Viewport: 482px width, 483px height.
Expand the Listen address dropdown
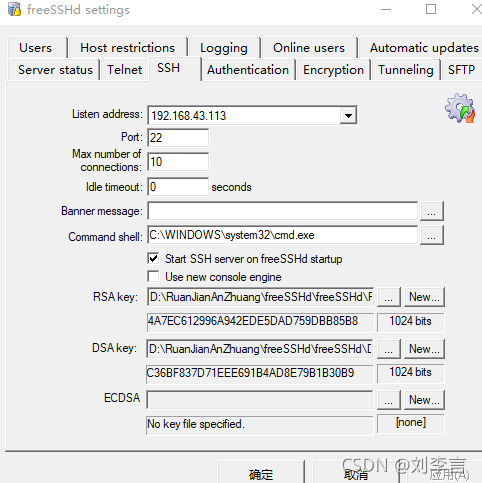[348, 116]
